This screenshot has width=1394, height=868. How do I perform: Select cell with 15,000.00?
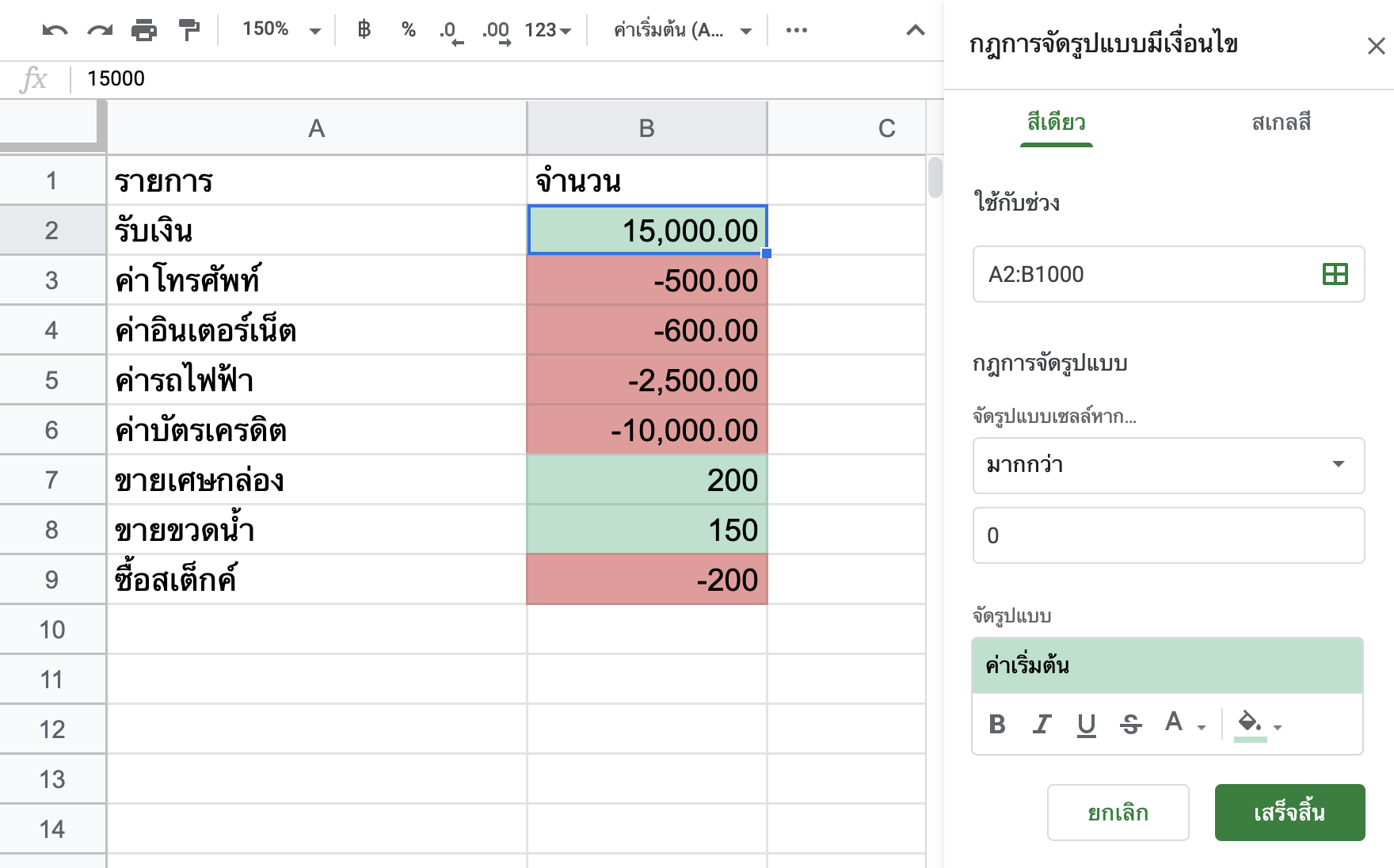(647, 230)
